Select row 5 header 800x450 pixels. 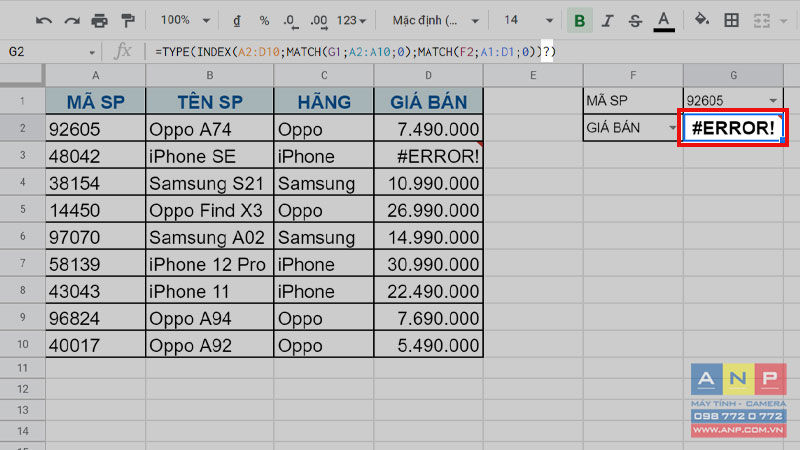[22, 209]
